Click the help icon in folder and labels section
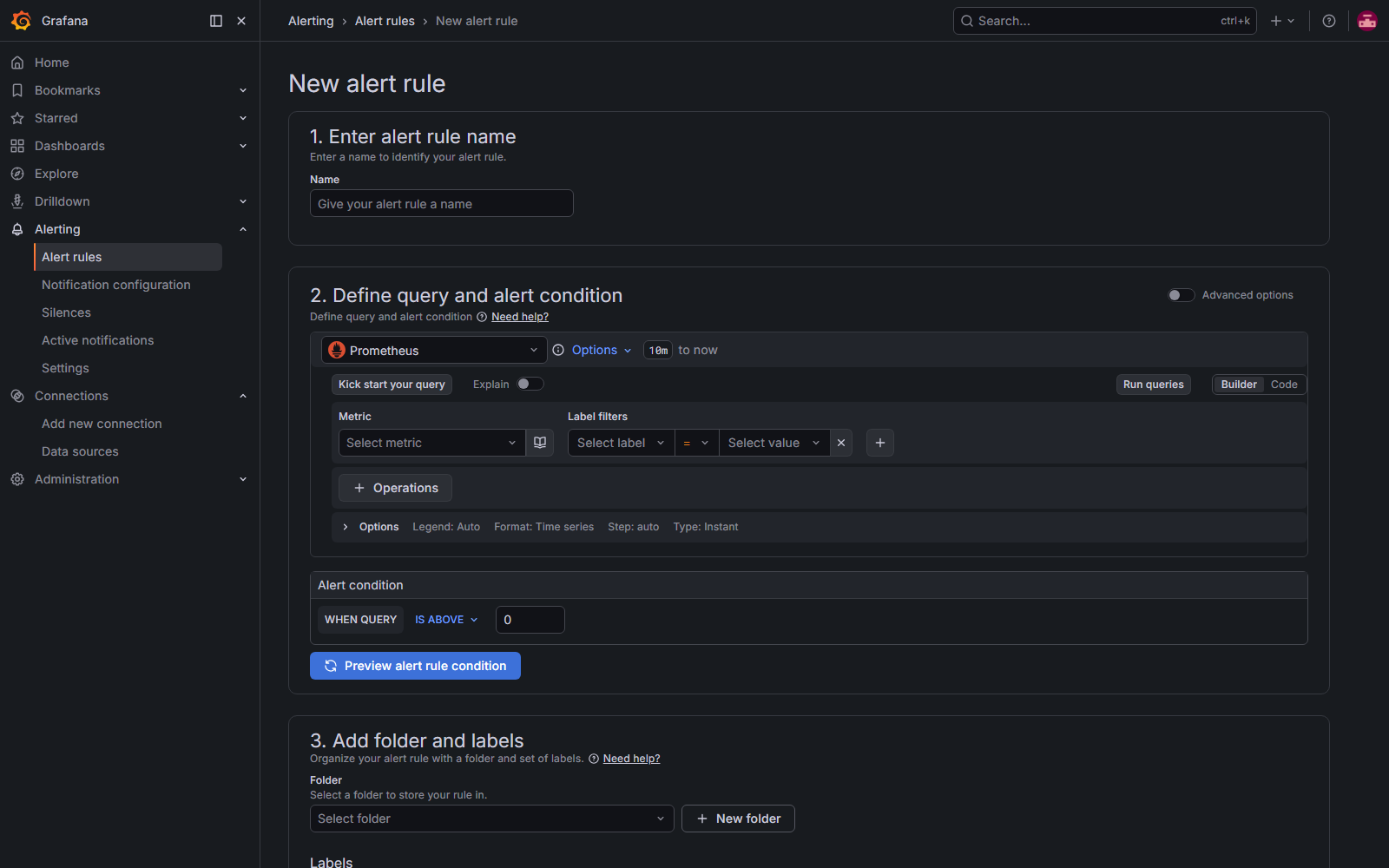This screenshot has height=868, width=1389. (x=594, y=759)
